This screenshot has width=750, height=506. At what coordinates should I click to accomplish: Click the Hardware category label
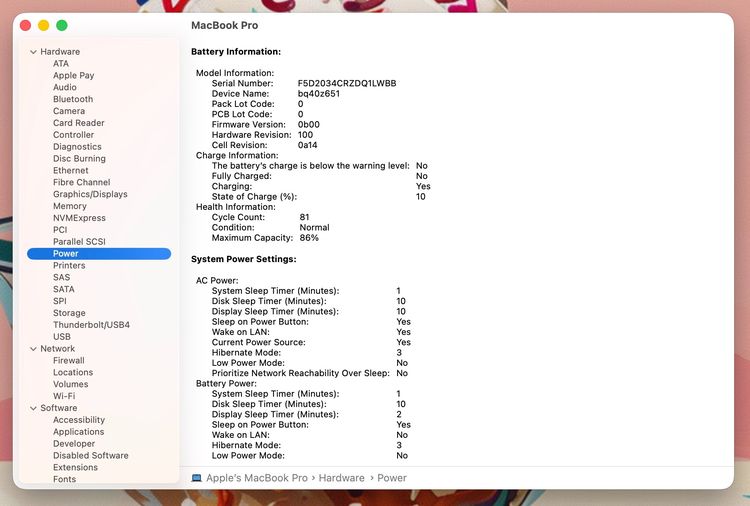(60, 52)
